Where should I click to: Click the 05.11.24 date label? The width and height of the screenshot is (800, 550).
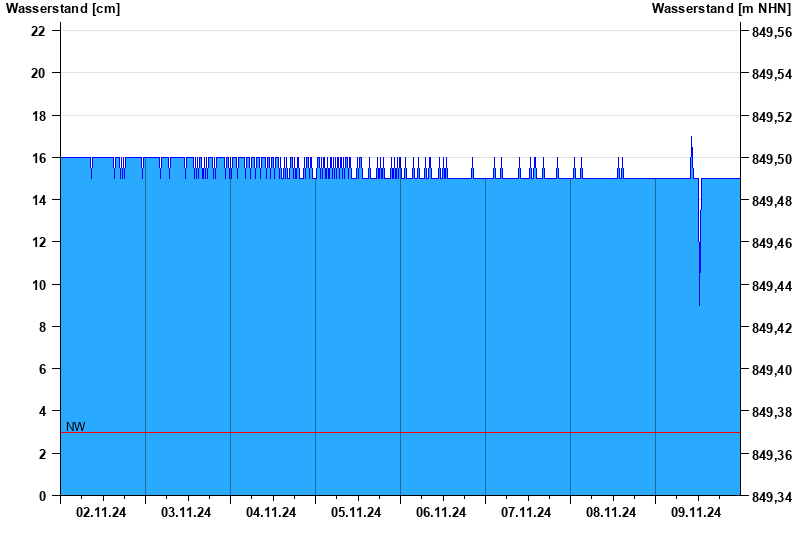(356, 512)
